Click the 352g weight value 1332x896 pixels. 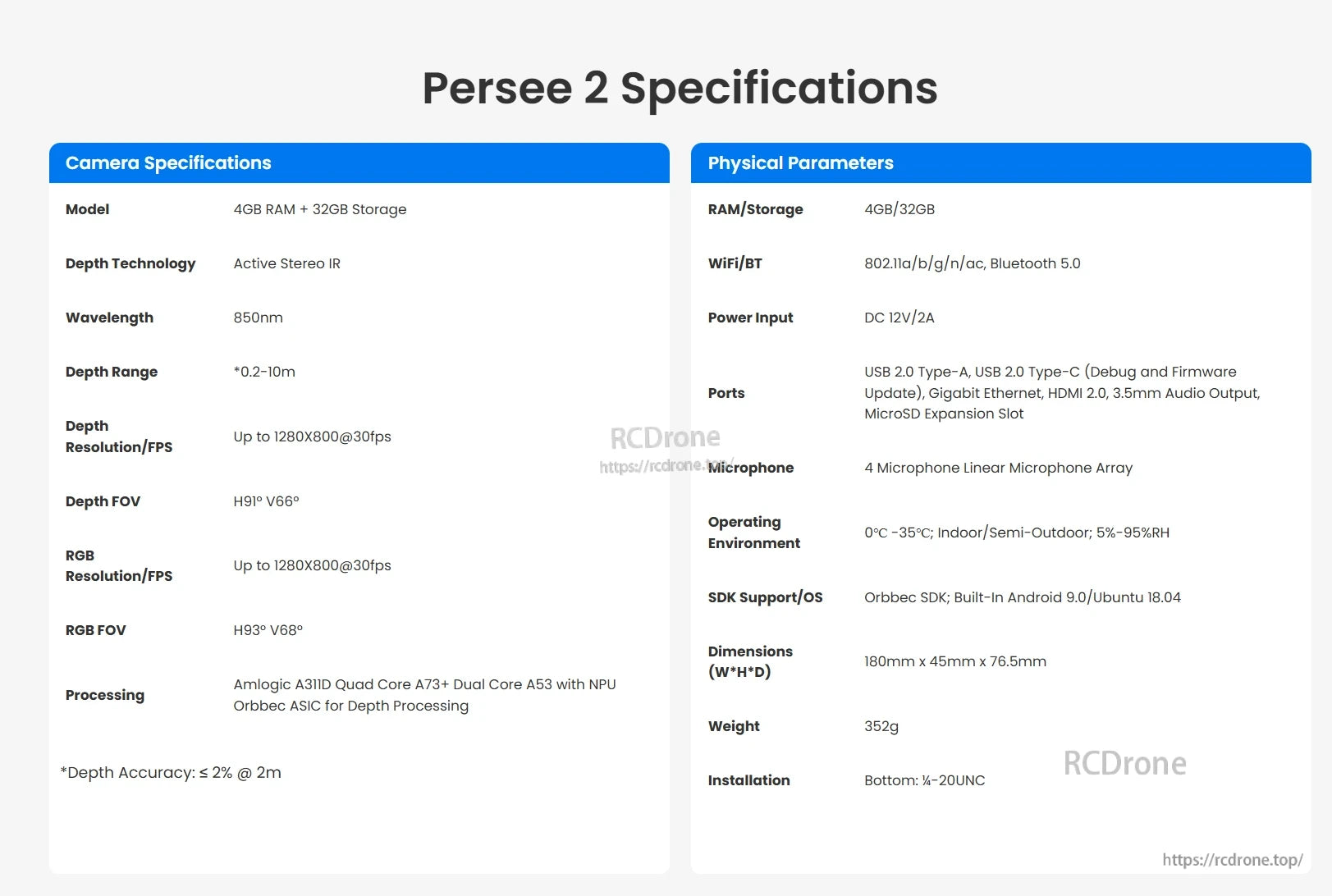tap(881, 726)
